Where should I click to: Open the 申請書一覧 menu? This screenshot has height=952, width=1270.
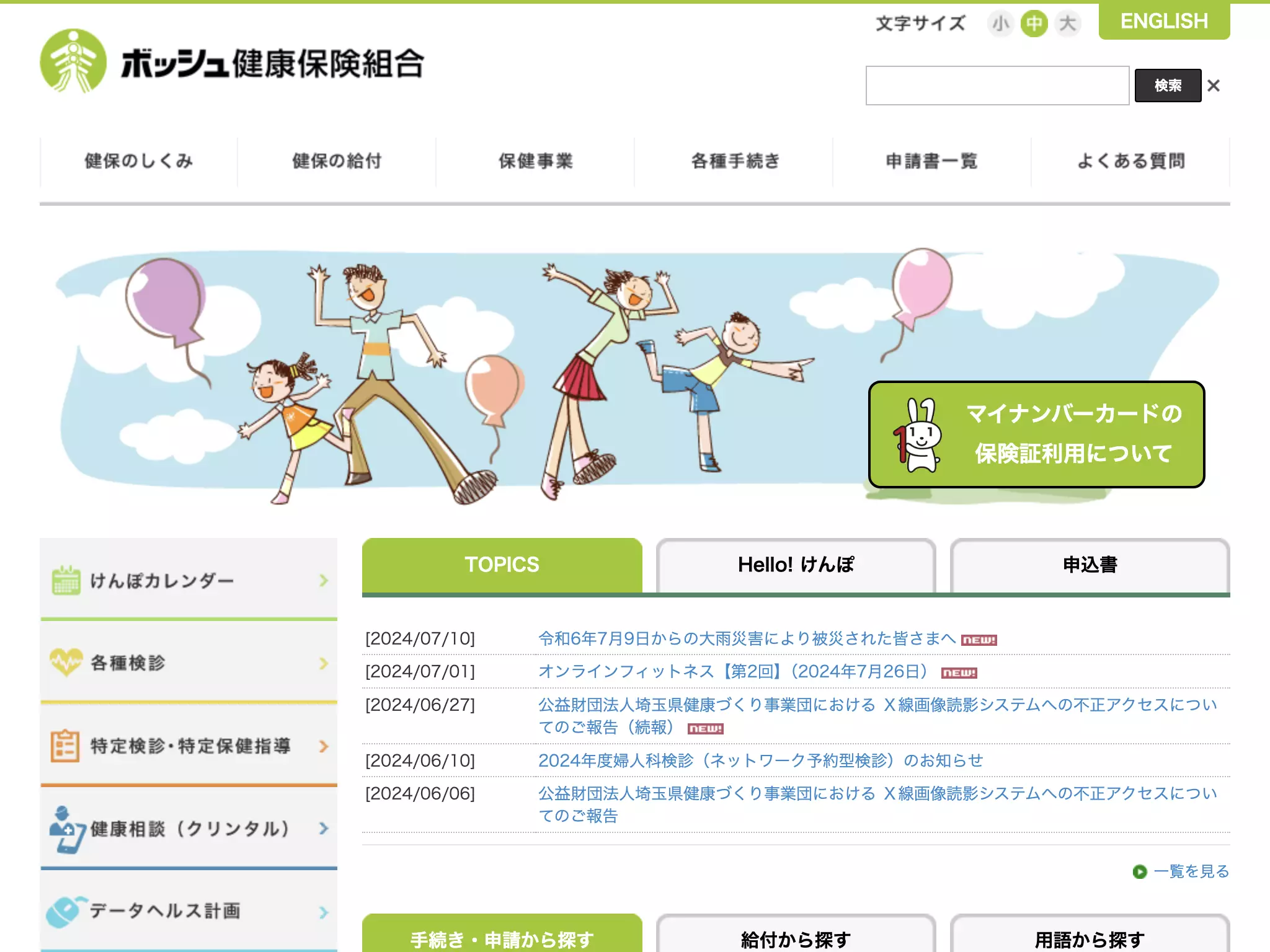(x=932, y=161)
